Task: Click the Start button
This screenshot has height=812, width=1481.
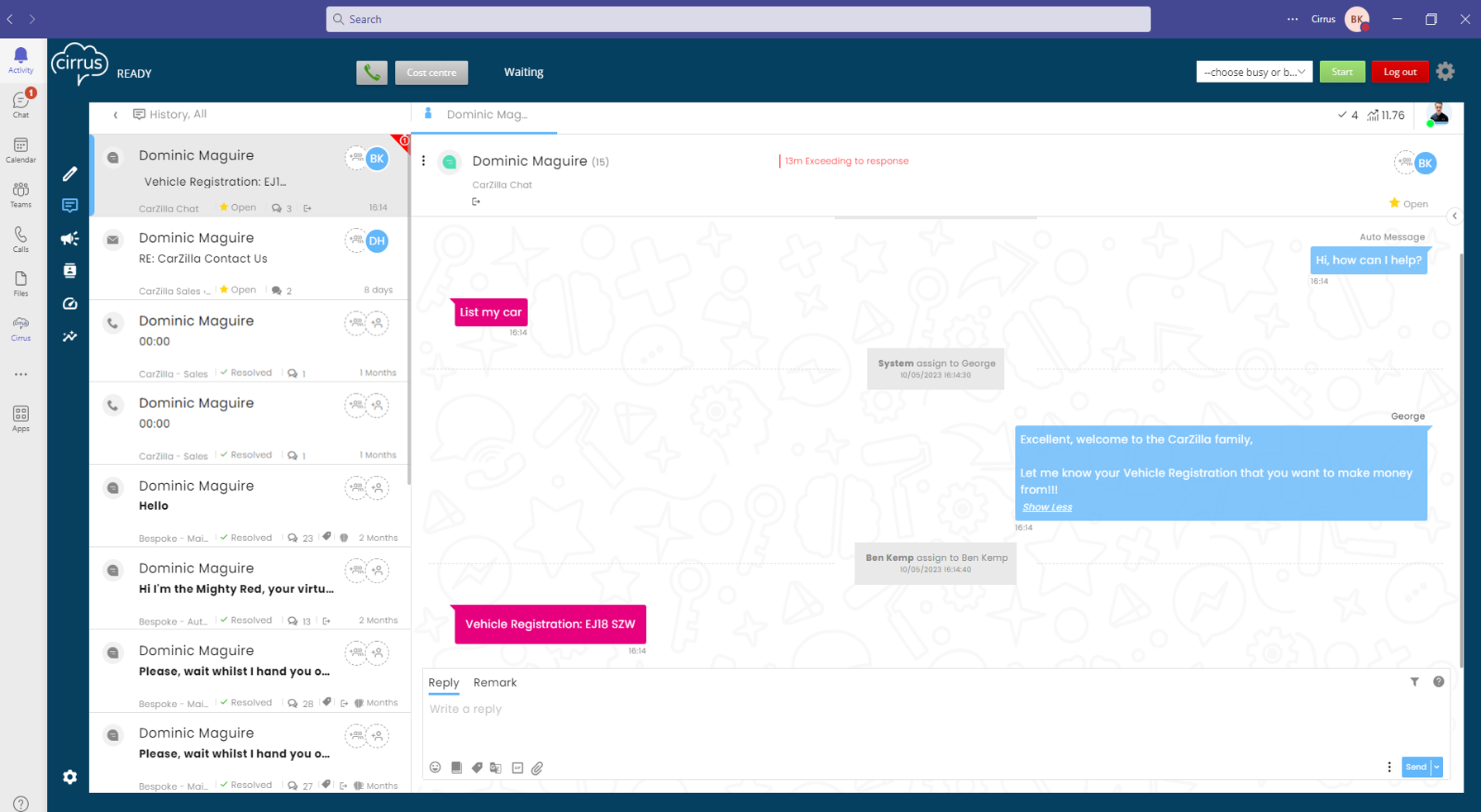Action: (x=1342, y=72)
